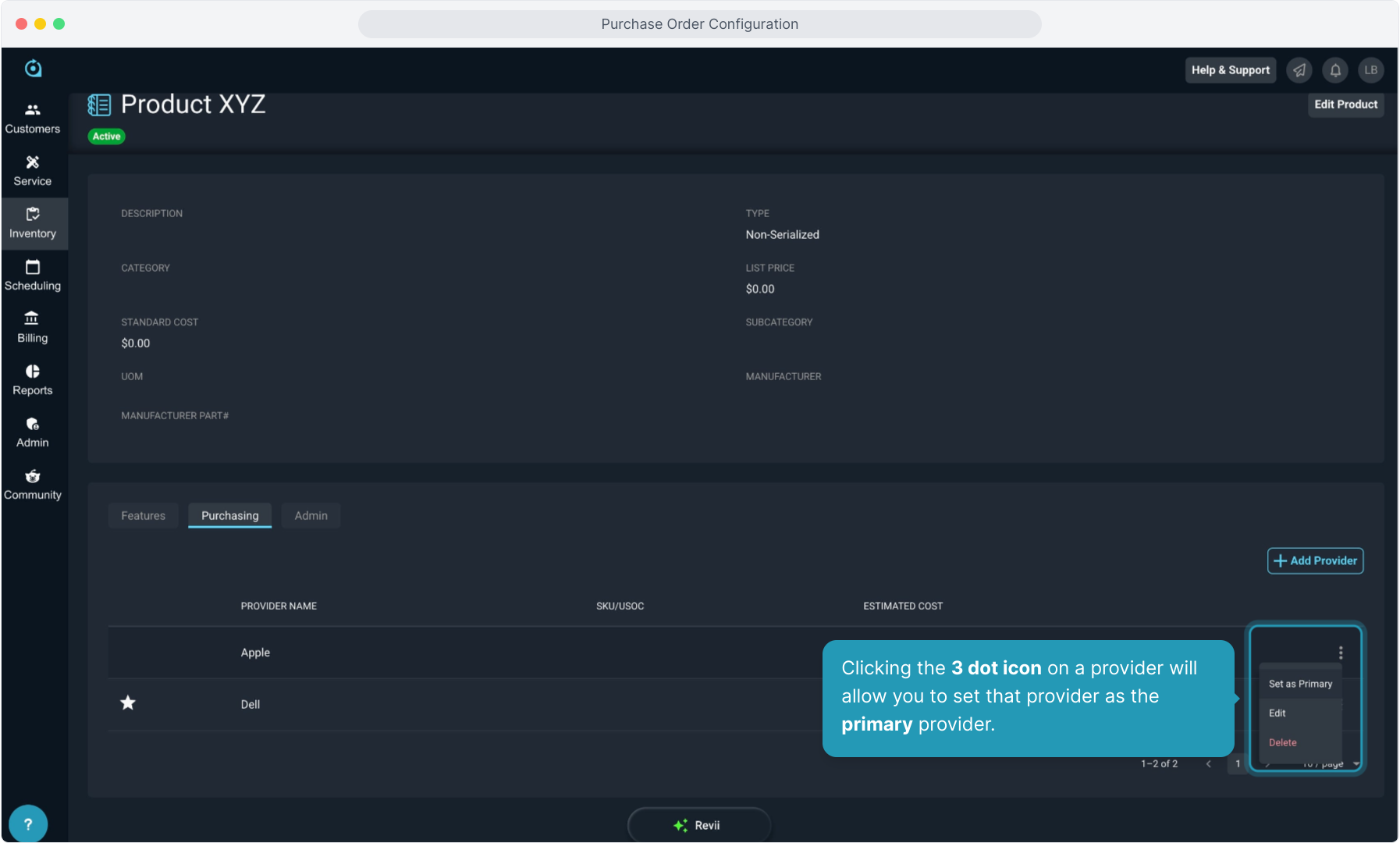1400x843 pixels.
Task: Open the Scheduling calendar section
Action: (x=33, y=276)
